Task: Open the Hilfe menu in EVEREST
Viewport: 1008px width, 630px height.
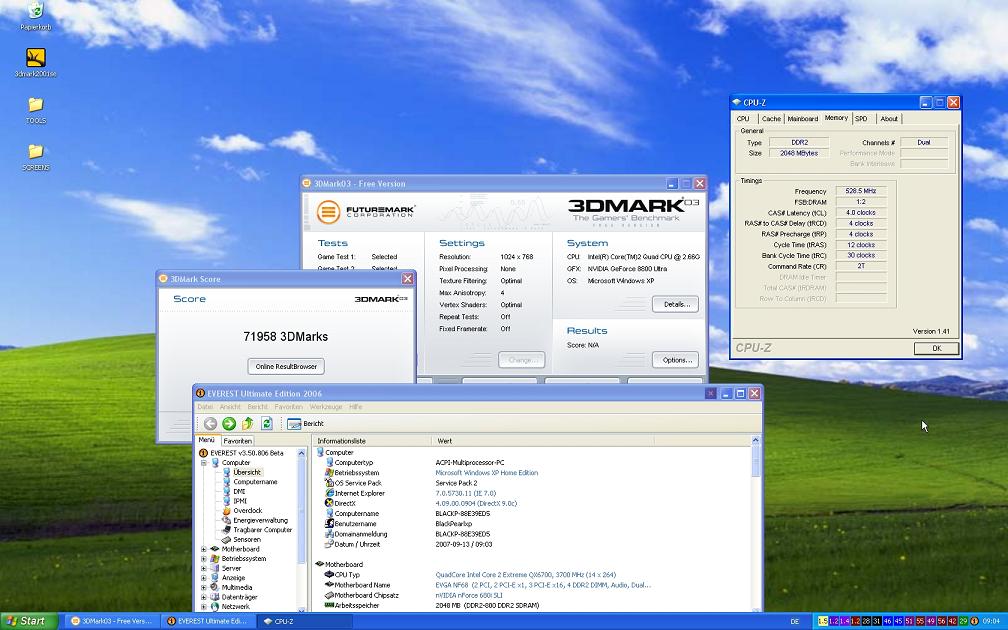Action: [x=356, y=407]
